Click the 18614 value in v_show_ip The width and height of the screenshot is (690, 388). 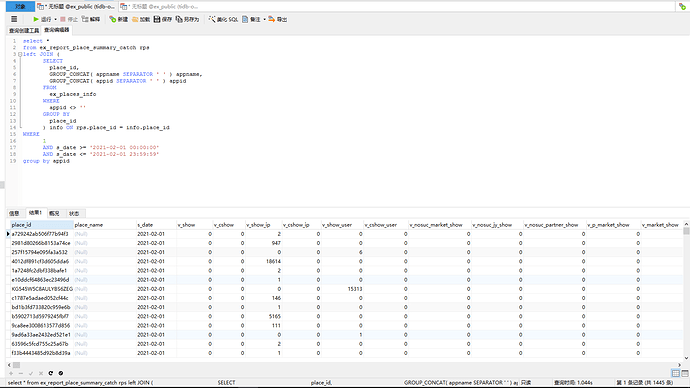[x=273, y=261]
